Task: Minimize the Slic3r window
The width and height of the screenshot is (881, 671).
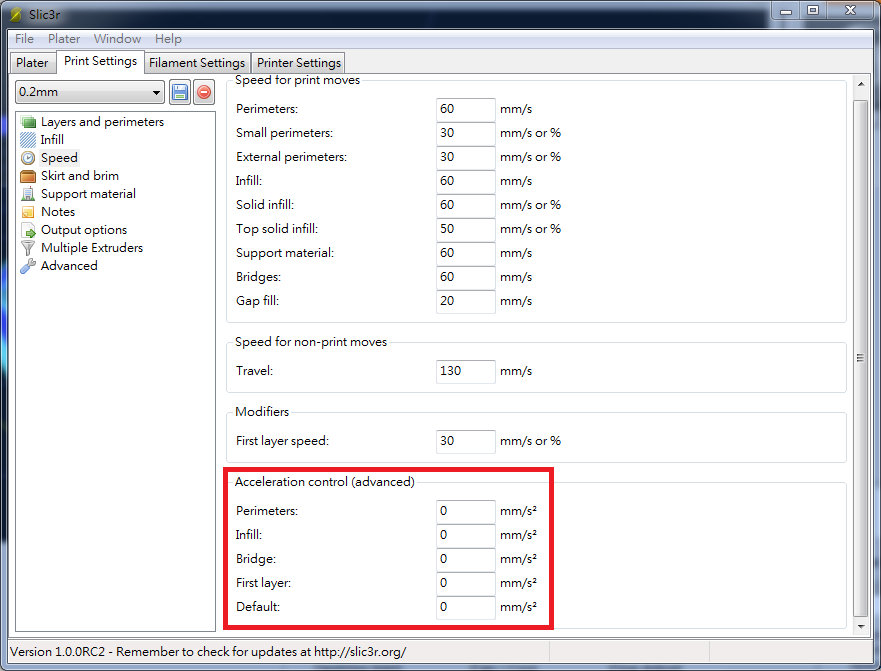Action: (785, 11)
